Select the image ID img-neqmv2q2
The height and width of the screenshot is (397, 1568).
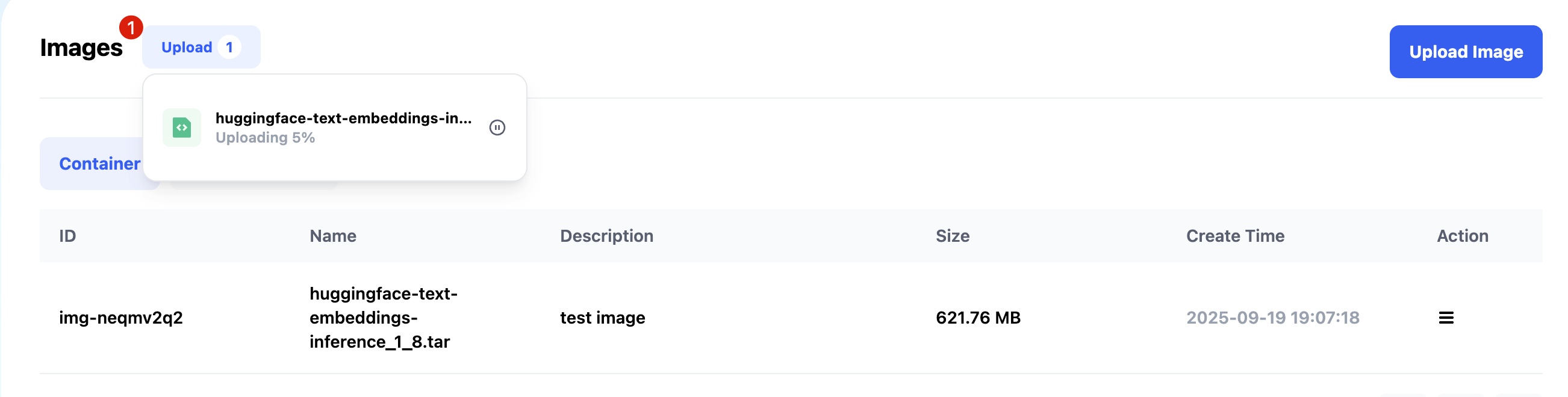[120, 318]
